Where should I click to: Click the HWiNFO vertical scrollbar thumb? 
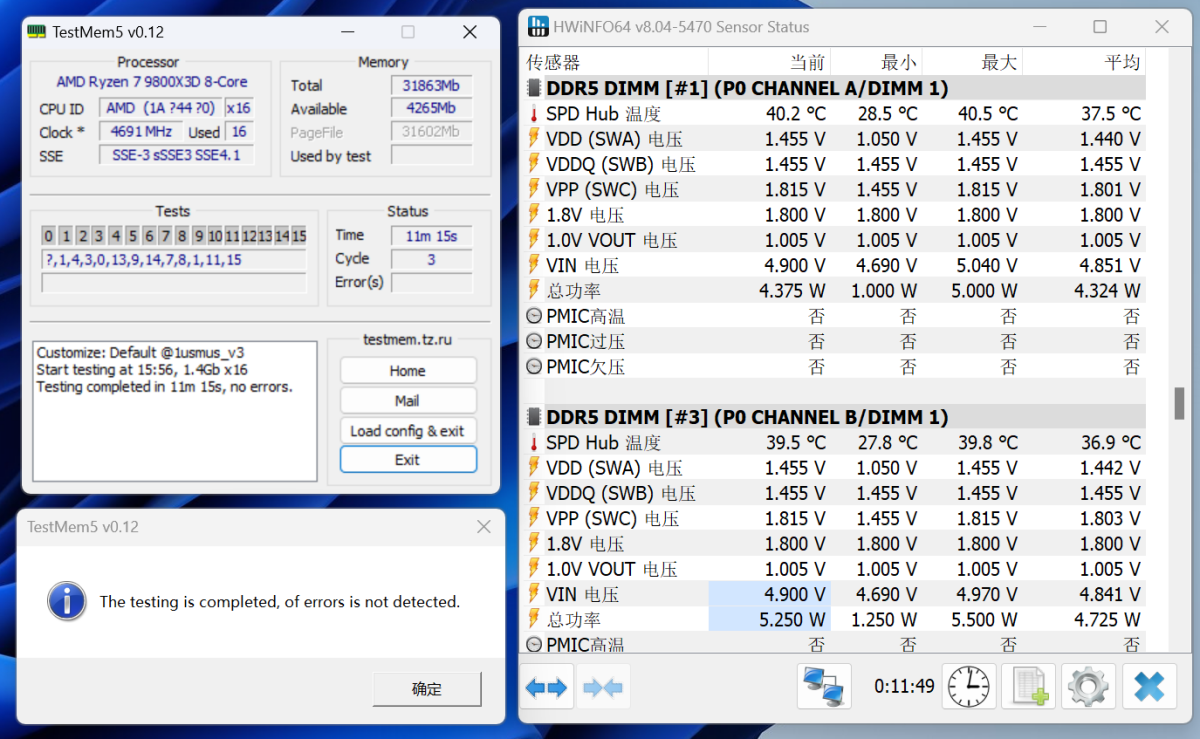1179,403
